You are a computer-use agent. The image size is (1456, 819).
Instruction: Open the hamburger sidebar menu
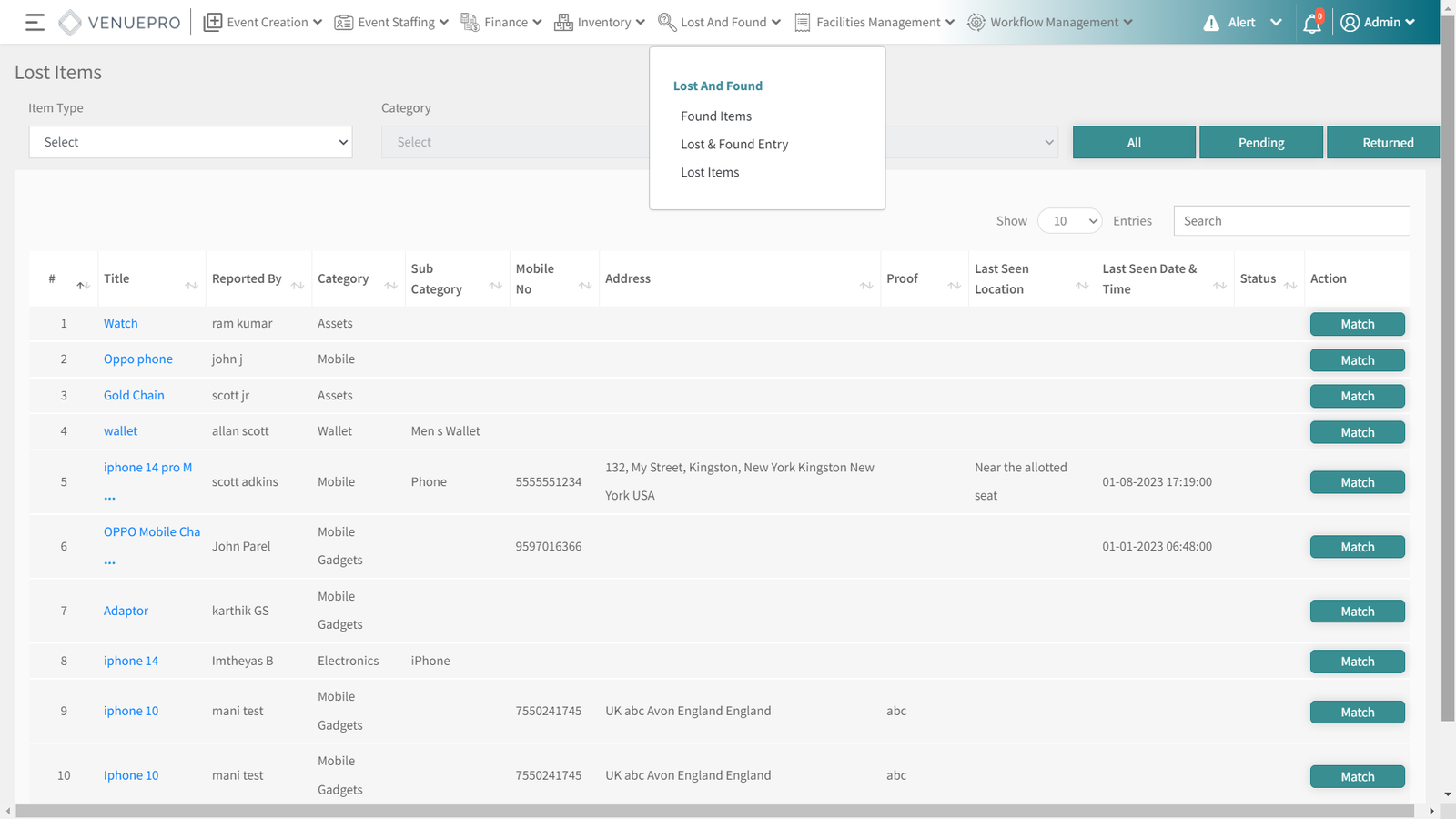click(x=35, y=23)
